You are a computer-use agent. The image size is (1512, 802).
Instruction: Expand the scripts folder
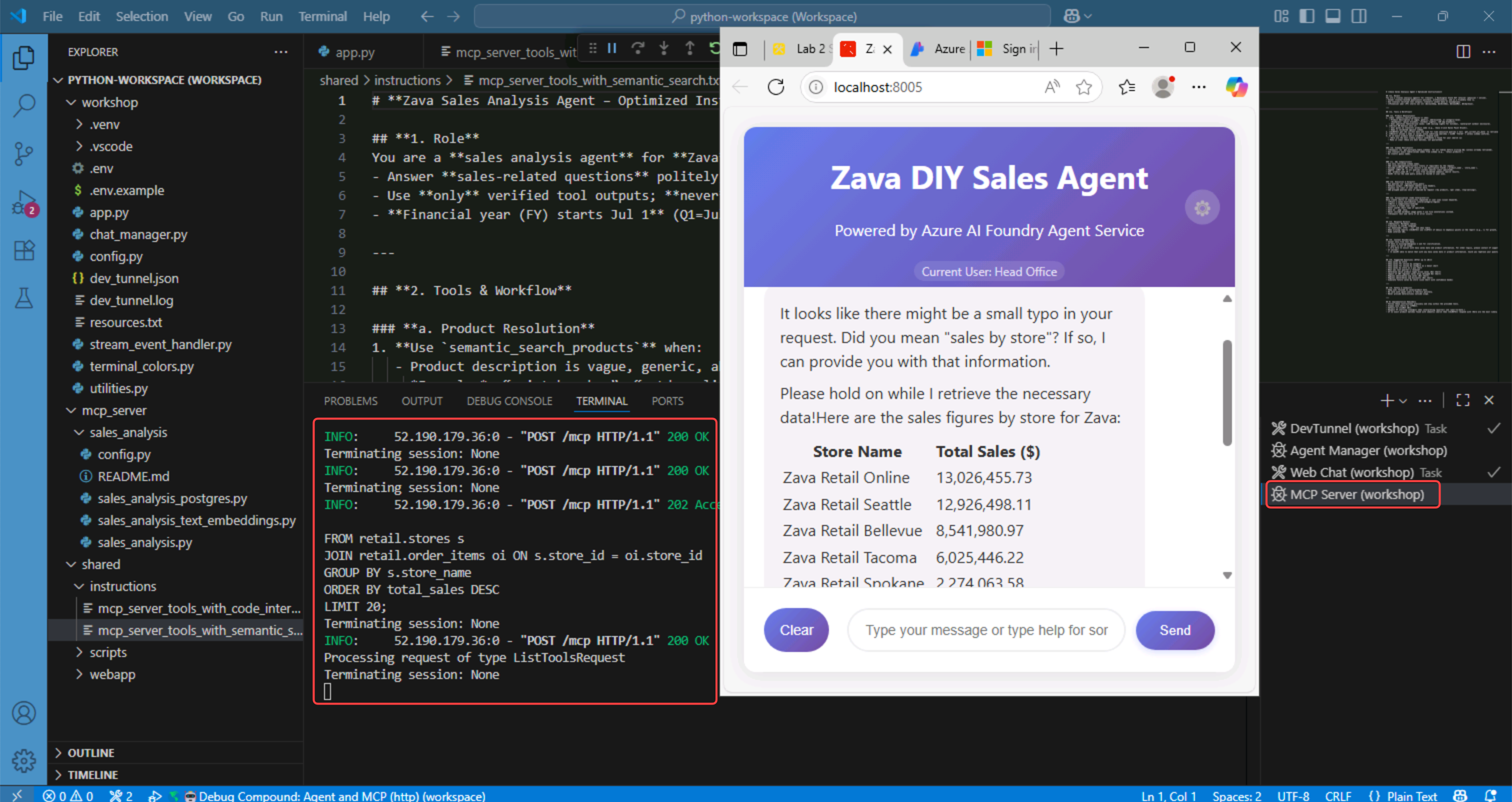[107, 652]
